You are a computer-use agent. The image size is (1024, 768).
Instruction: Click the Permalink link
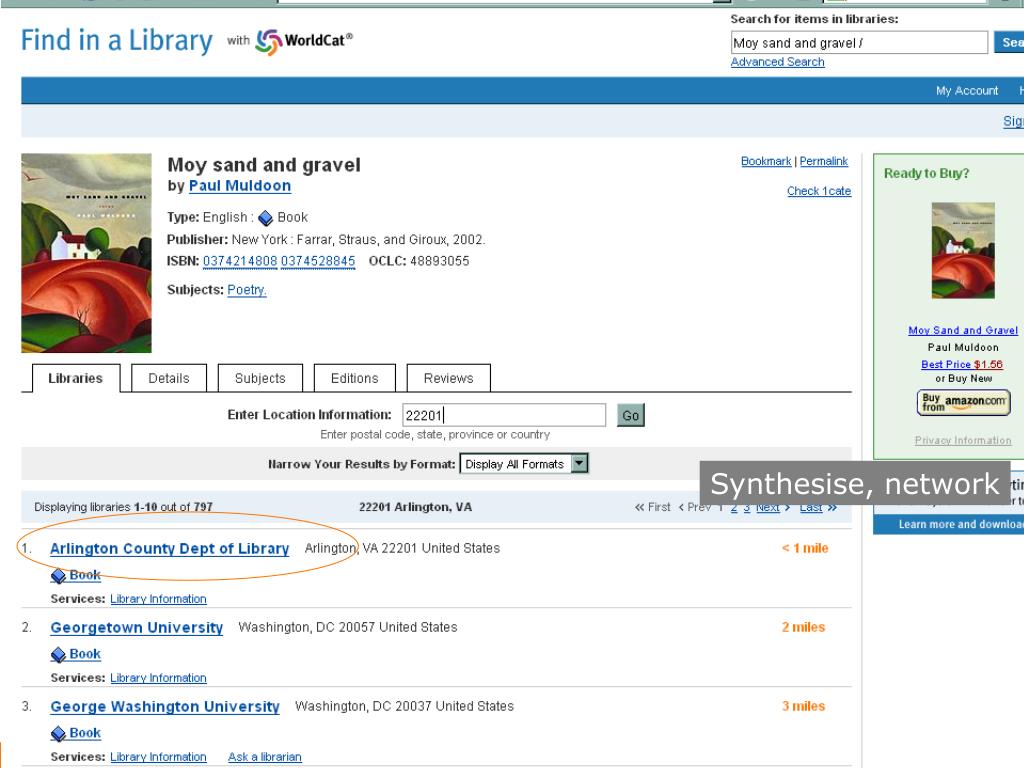(824, 161)
